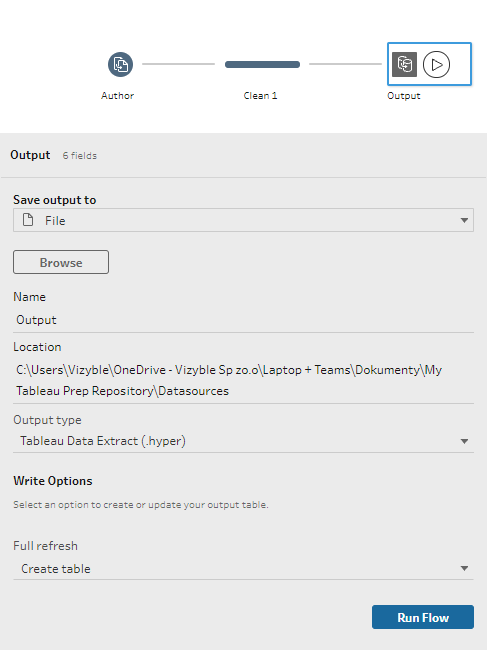The width and height of the screenshot is (487, 650).
Task: Click the Browse button
Action: point(61,262)
